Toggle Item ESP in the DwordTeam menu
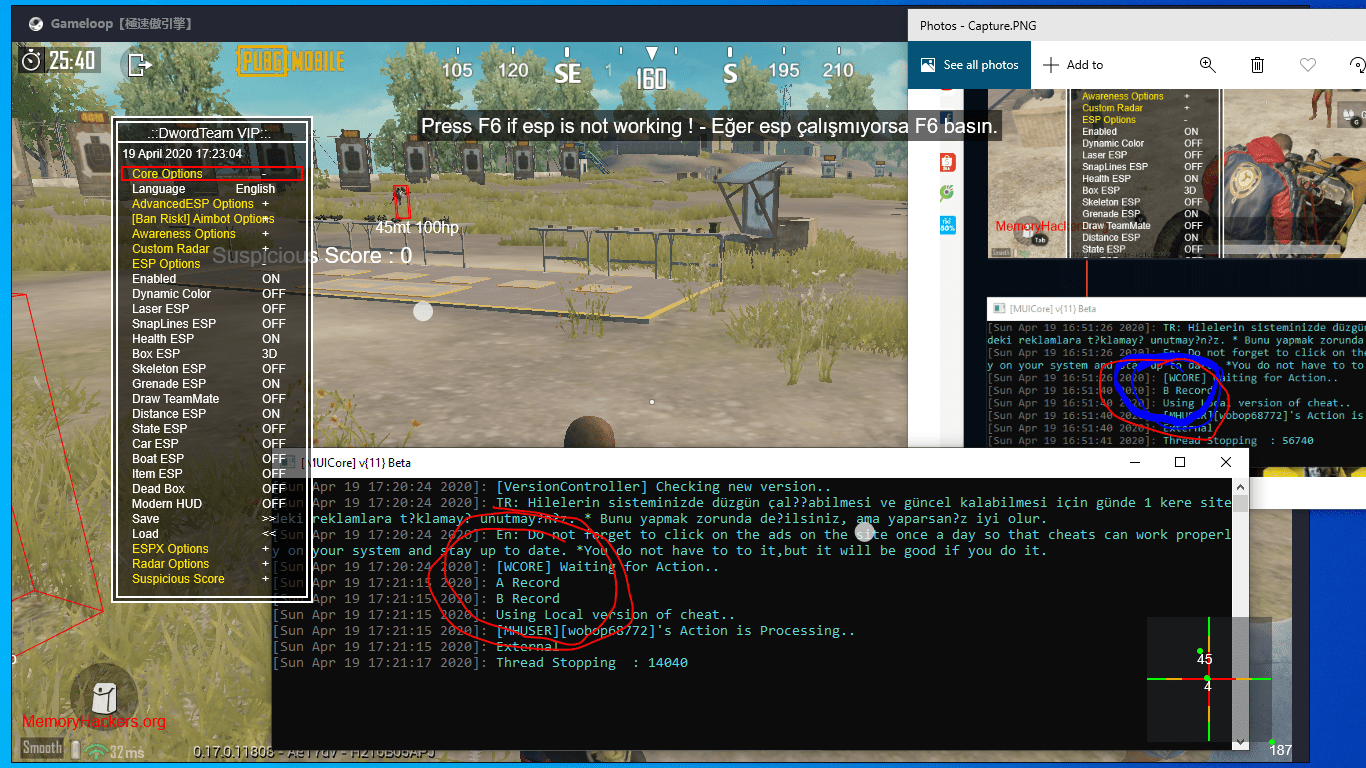The image size is (1366, 768). pyautogui.click(x=208, y=474)
